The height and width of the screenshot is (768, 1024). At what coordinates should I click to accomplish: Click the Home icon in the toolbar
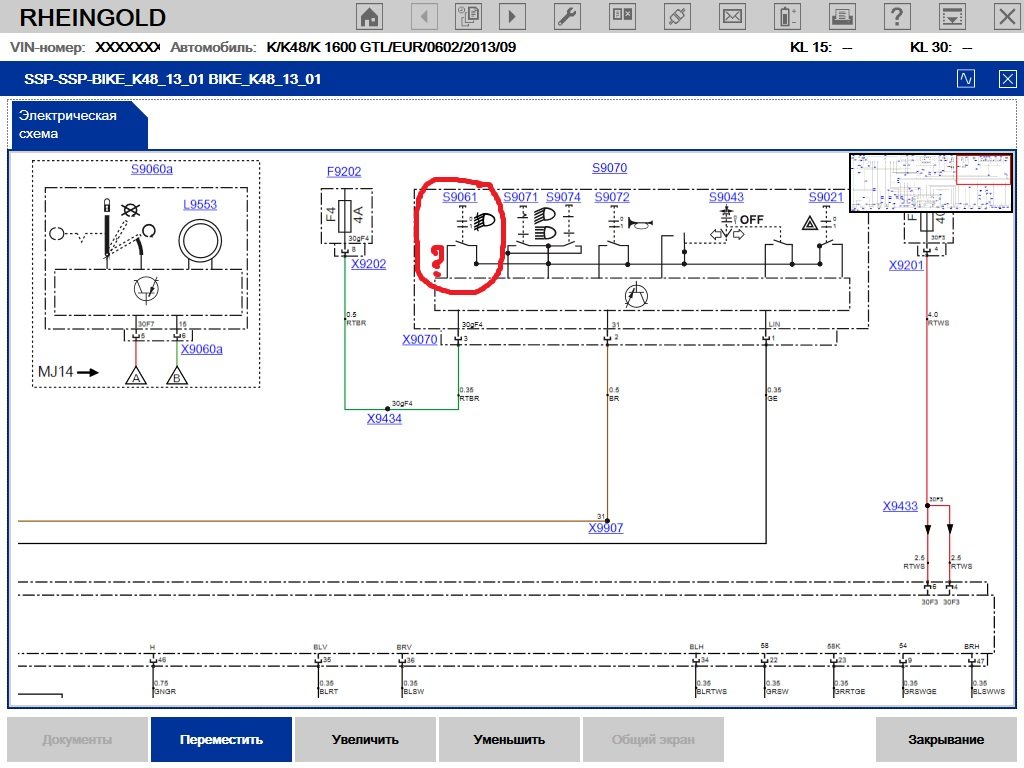pyautogui.click(x=370, y=16)
